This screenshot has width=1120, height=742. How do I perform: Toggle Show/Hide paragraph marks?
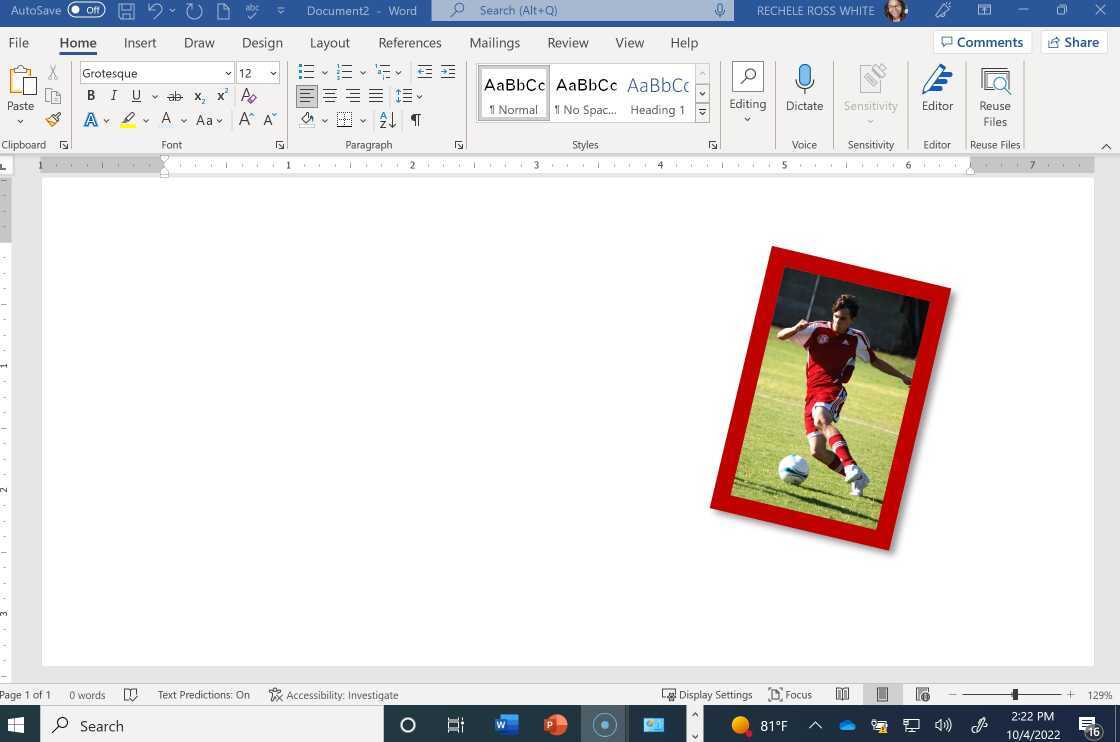click(x=415, y=119)
